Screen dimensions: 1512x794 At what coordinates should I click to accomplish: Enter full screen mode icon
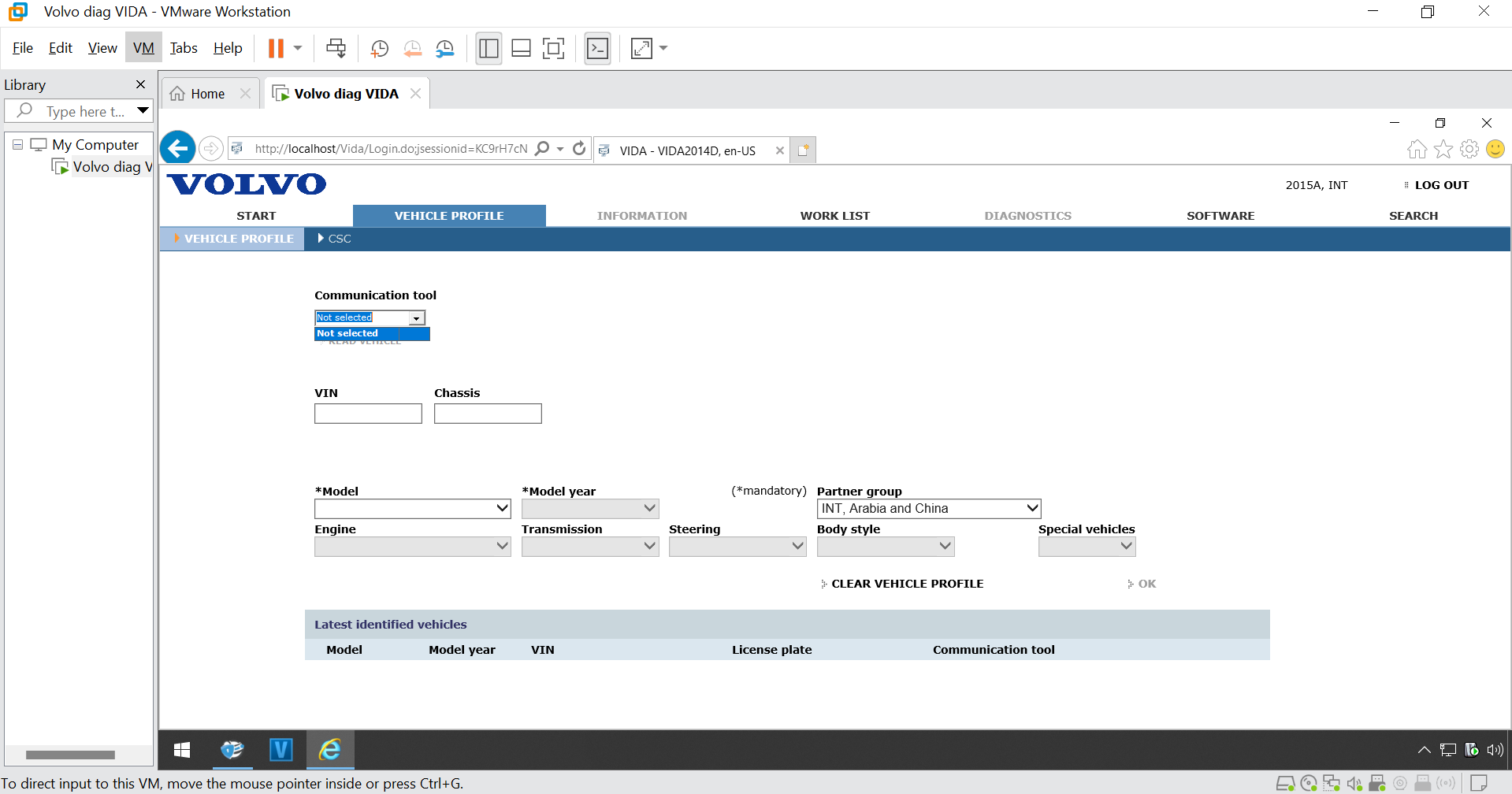tap(553, 49)
